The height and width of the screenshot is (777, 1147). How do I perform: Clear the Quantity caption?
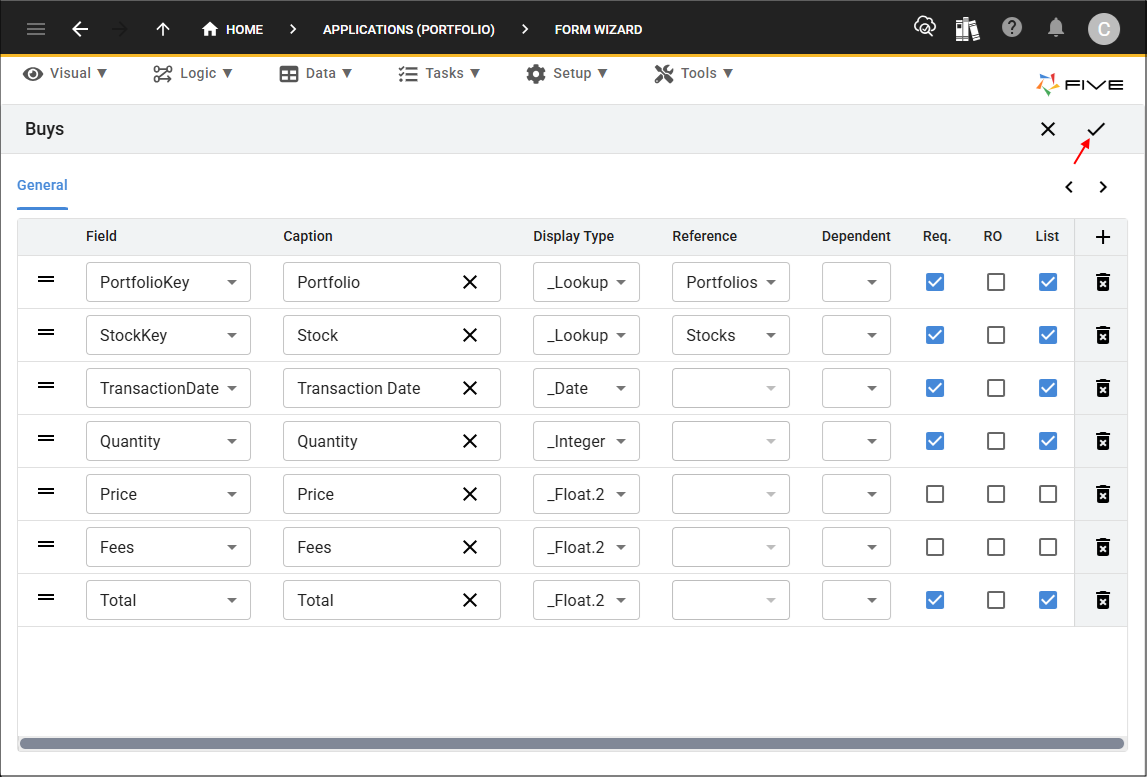(x=470, y=441)
